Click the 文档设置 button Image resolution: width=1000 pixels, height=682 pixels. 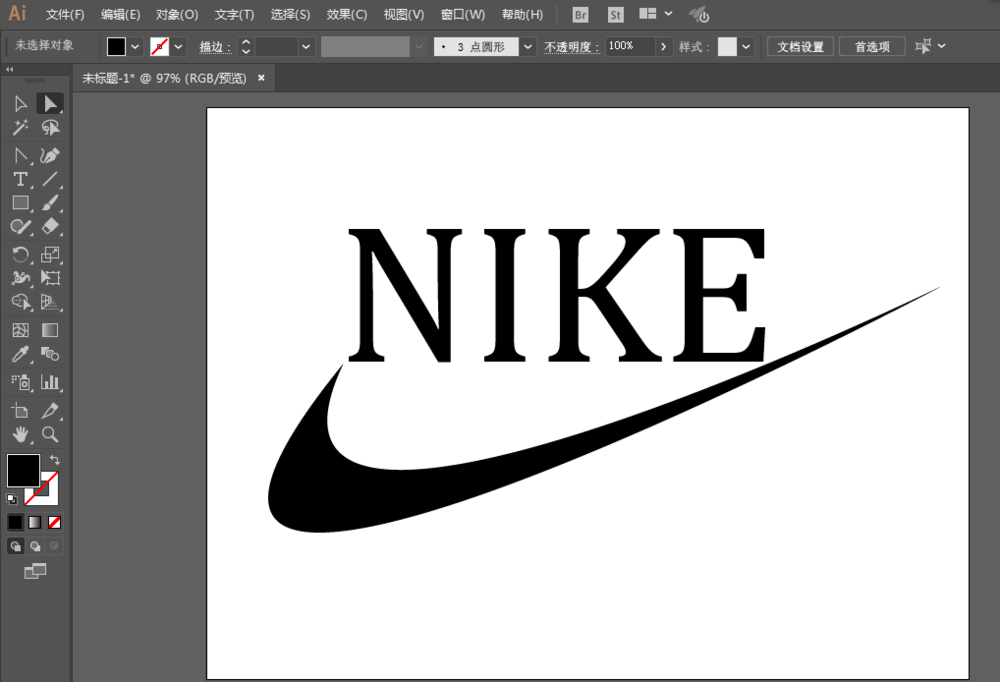click(800, 47)
